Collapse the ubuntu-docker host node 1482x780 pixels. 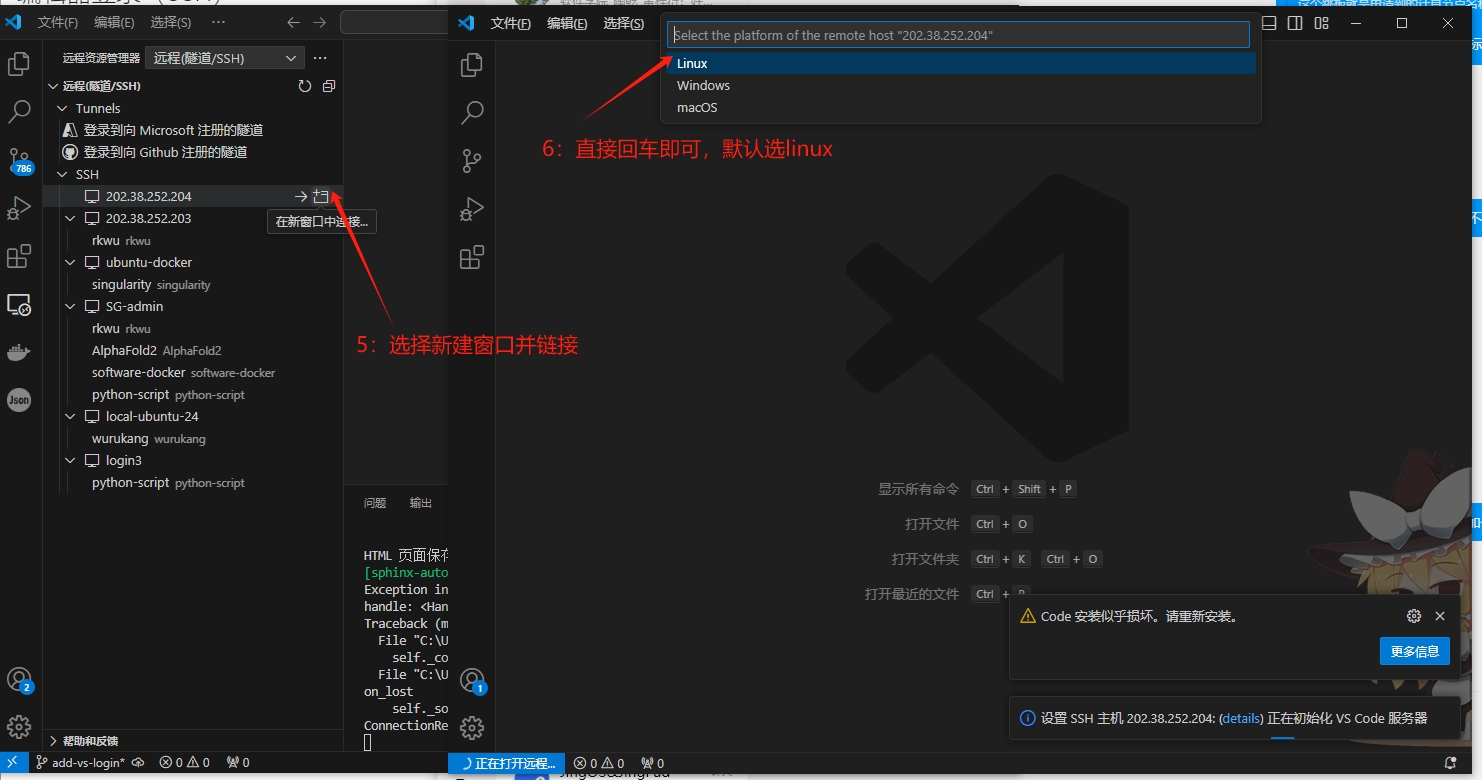point(70,262)
